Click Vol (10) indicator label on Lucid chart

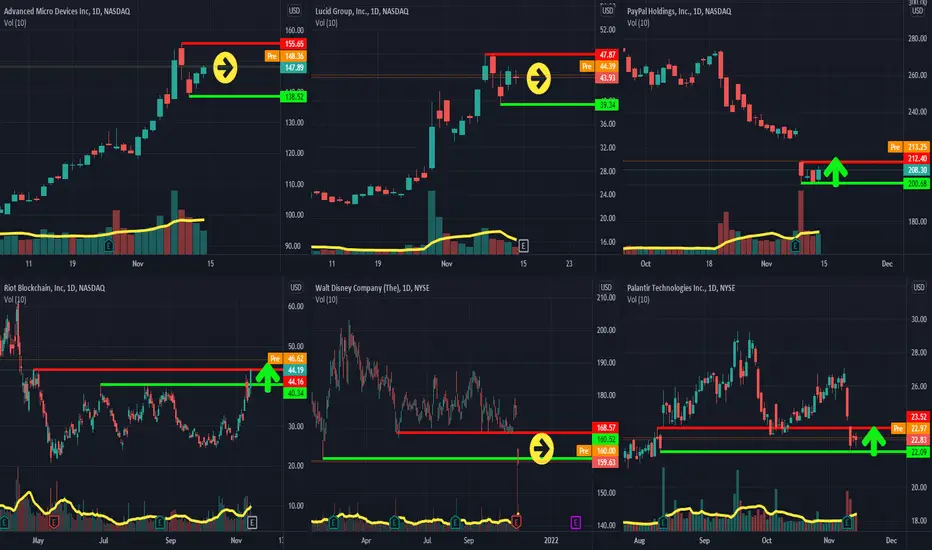coord(326,23)
